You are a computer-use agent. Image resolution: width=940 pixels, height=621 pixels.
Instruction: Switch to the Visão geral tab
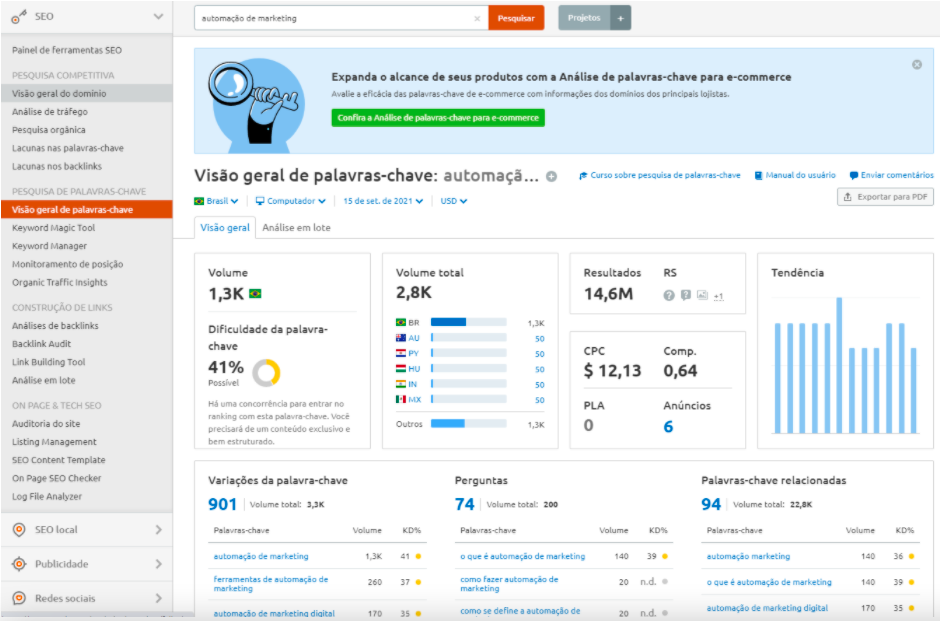pos(225,227)
